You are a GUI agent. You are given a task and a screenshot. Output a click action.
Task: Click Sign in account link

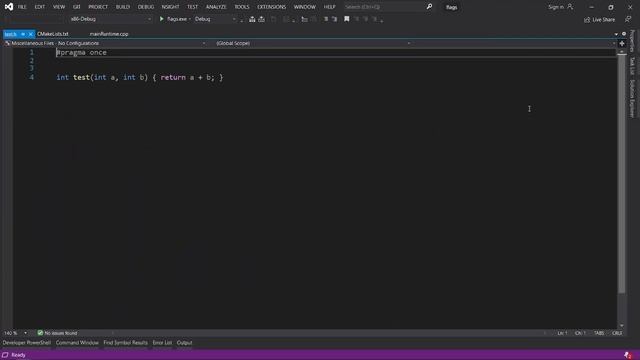click(560, 7)
